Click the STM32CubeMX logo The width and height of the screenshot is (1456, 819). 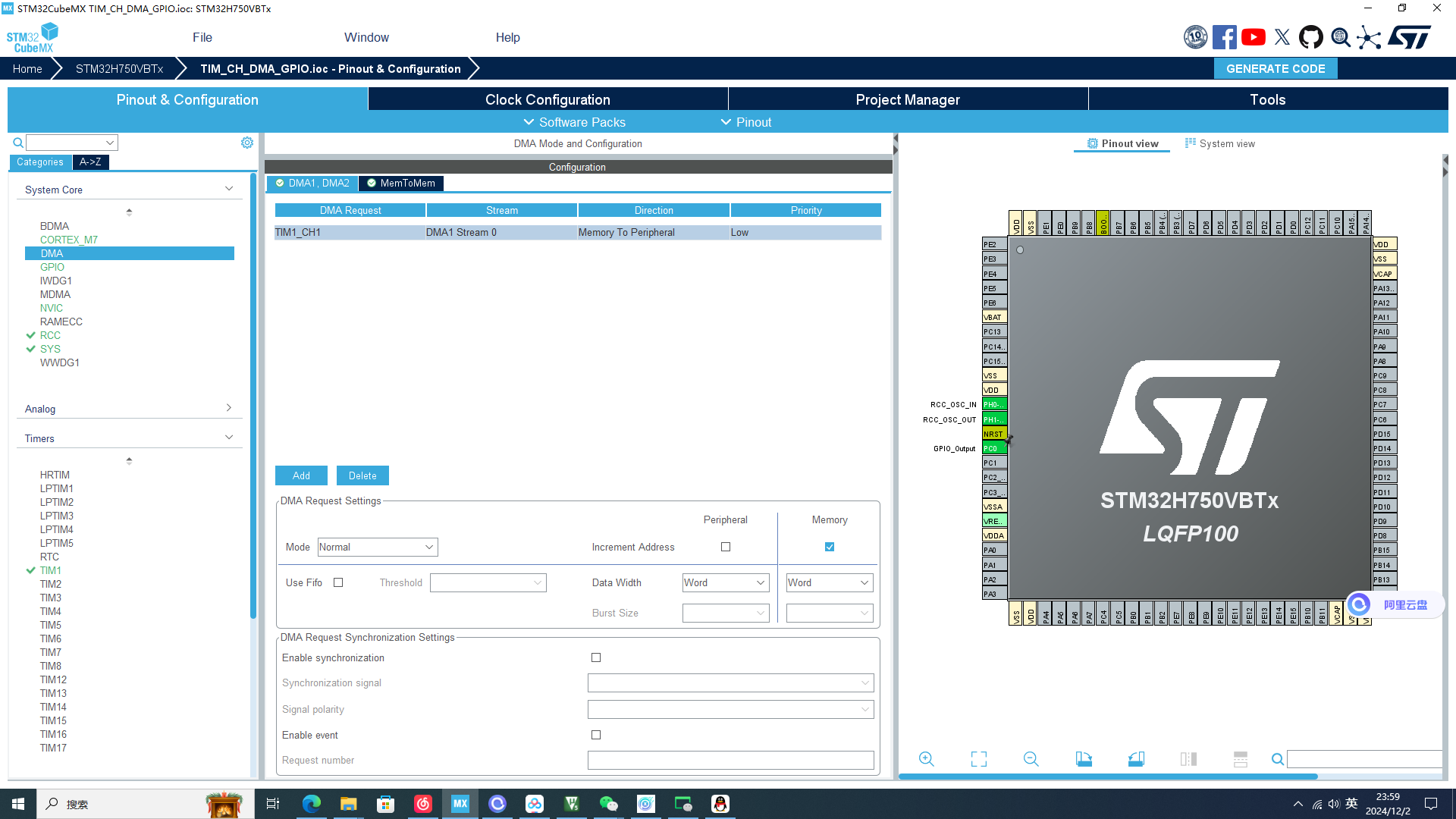coord(33,37)
